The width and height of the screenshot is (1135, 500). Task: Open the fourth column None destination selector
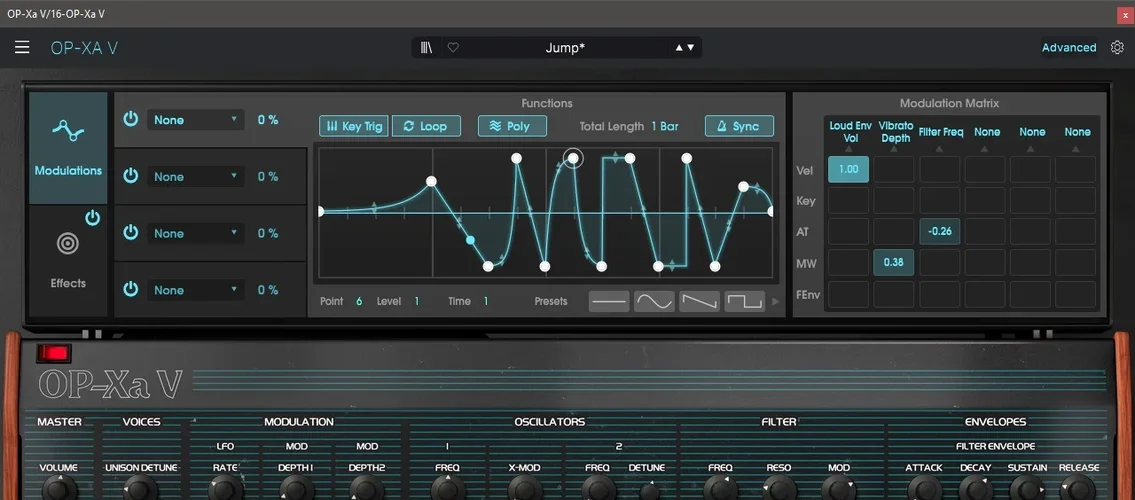(987, 132)
